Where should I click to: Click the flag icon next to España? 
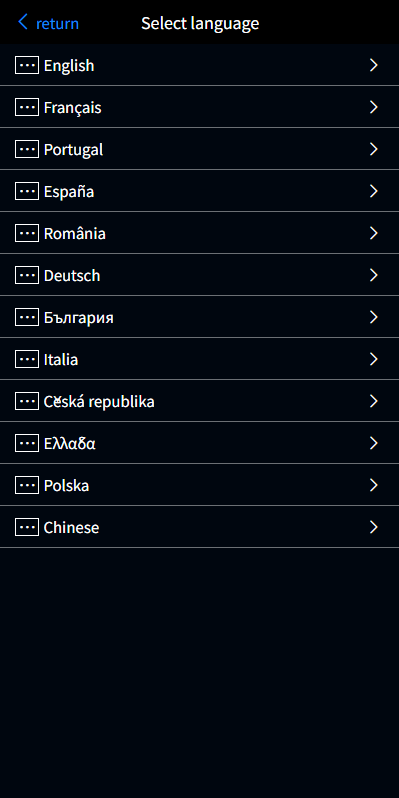pyautogui.click(x=27, y=191)
